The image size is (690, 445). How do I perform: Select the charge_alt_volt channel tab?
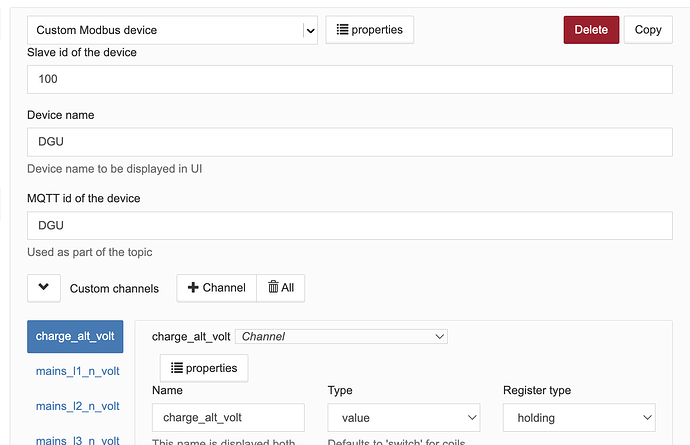tap(75, 337)
